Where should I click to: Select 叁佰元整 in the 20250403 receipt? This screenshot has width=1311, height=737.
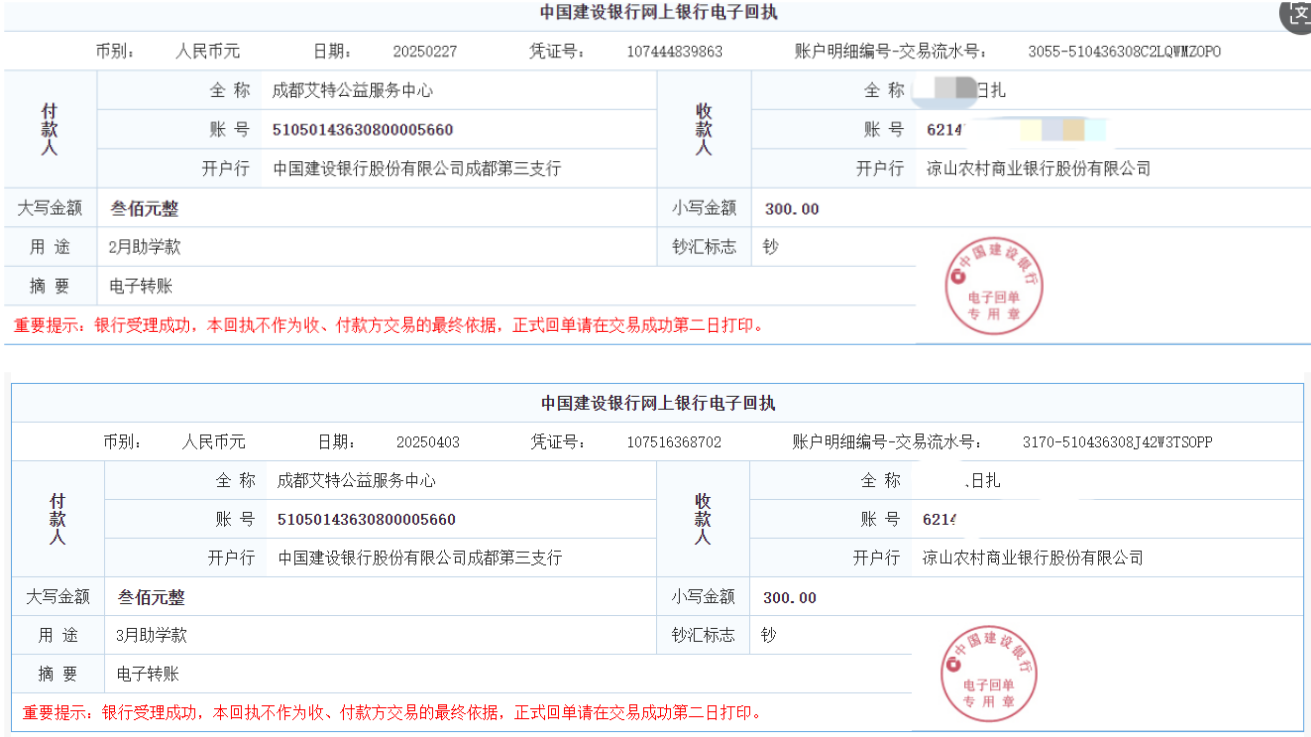coord(152,598)
